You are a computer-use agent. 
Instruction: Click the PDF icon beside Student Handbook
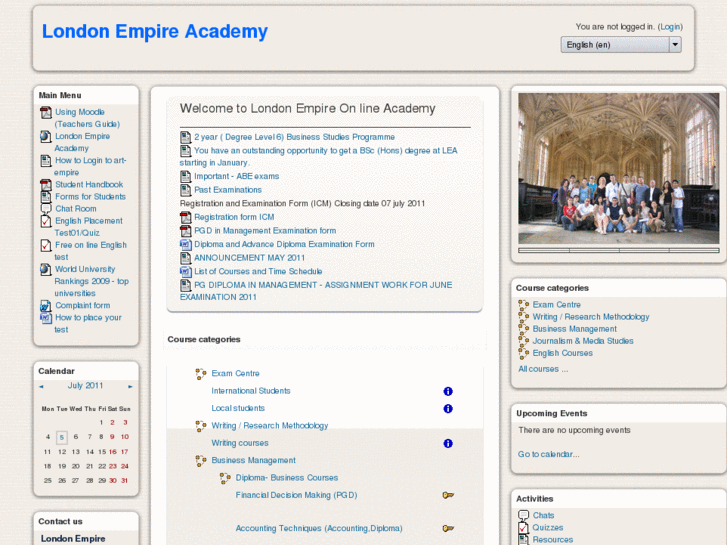pos(46,185)
